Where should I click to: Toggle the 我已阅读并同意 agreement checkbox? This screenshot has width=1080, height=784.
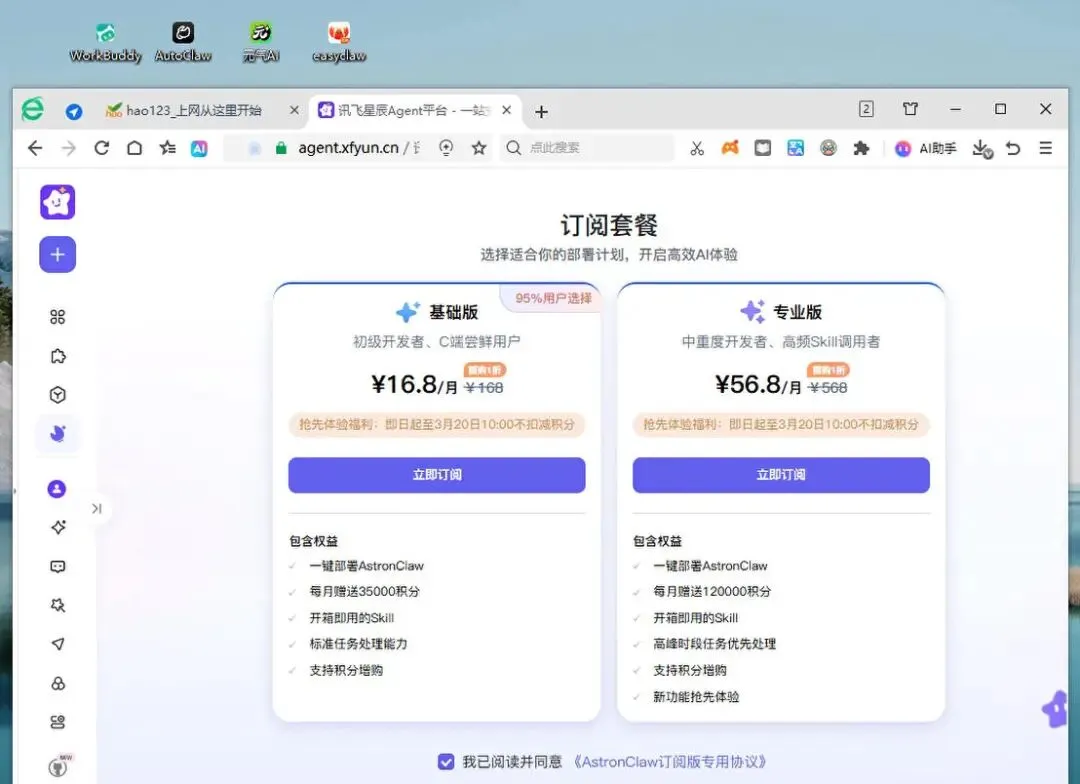pyautogui.click(x=446, y=761)
